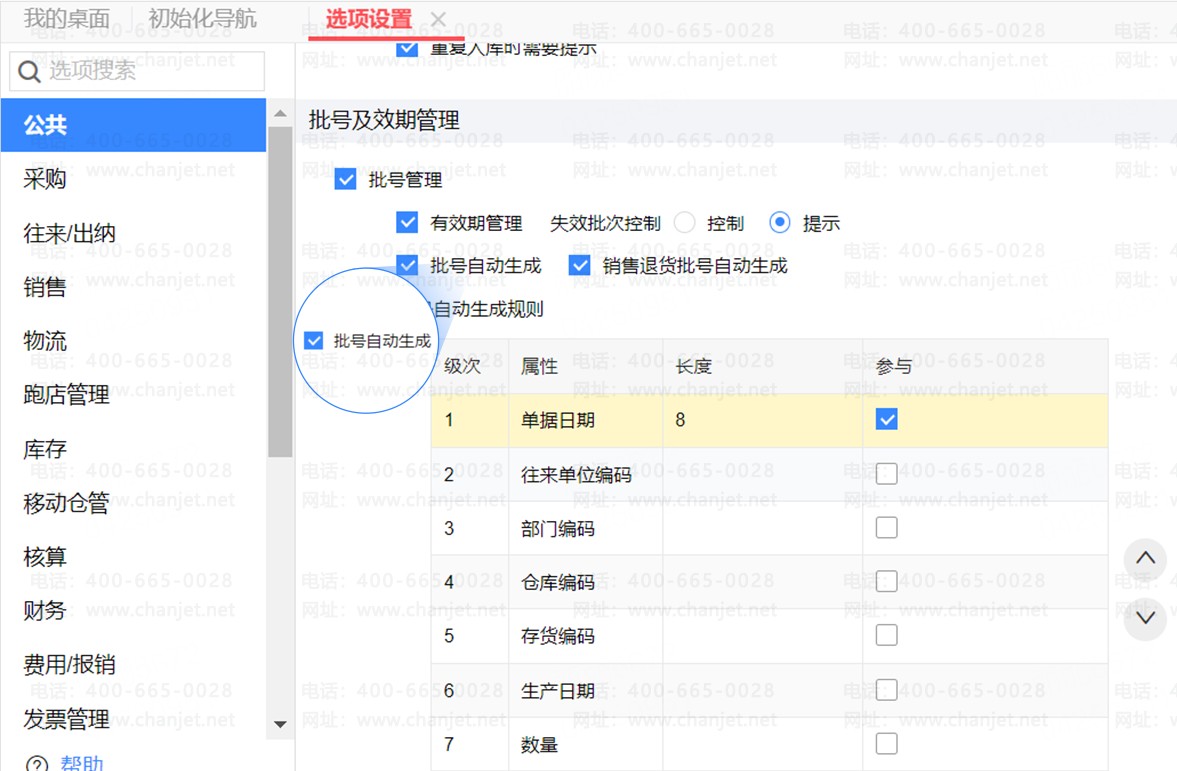Open the 采购 options category
The image size is (1177, 771).
tap(45, 180)
